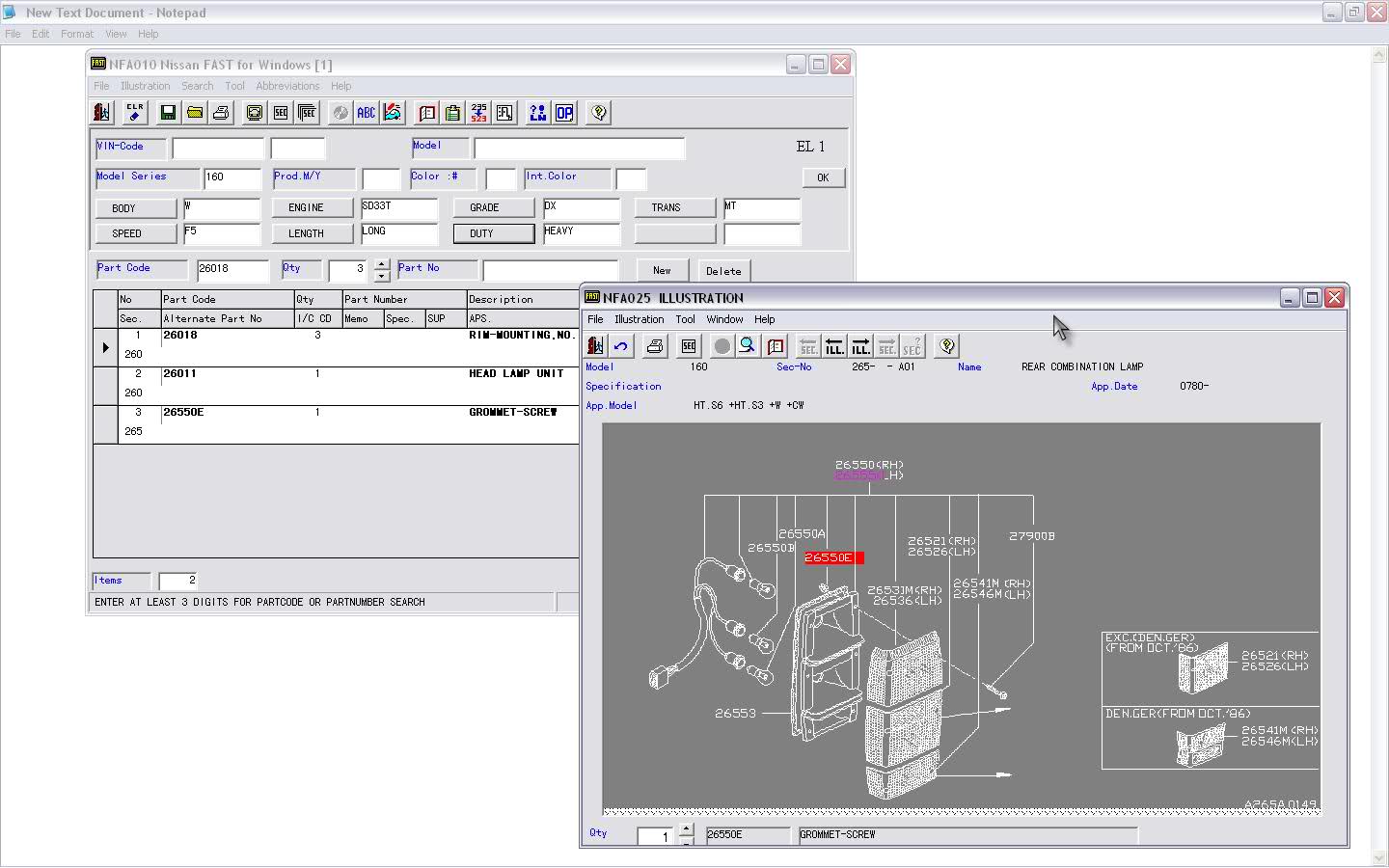Increase Qty in the Illustration window
1389x868 pixels.
coord(686,829)
